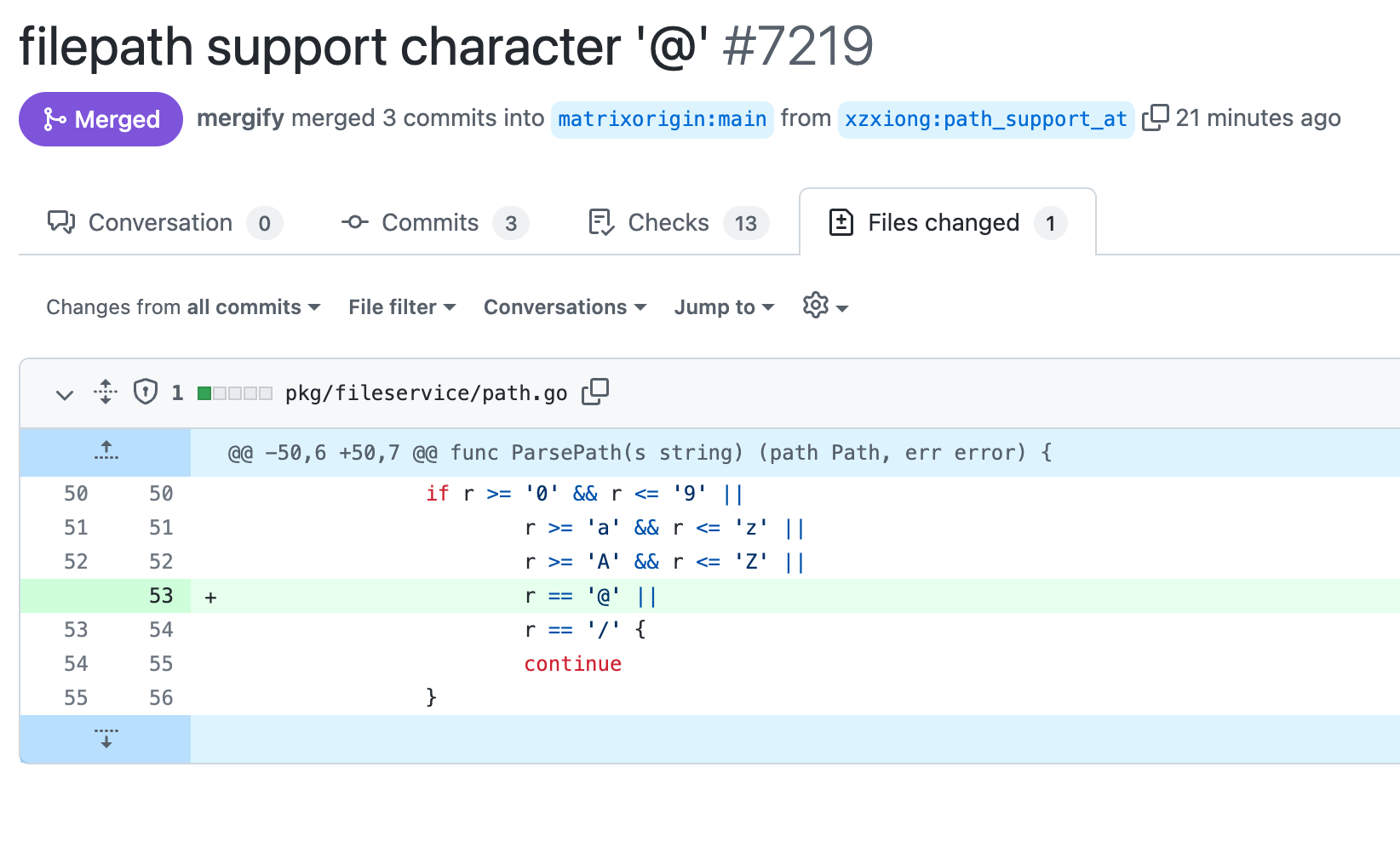Open the Jump to dropdown

click(x=723, y=306)
